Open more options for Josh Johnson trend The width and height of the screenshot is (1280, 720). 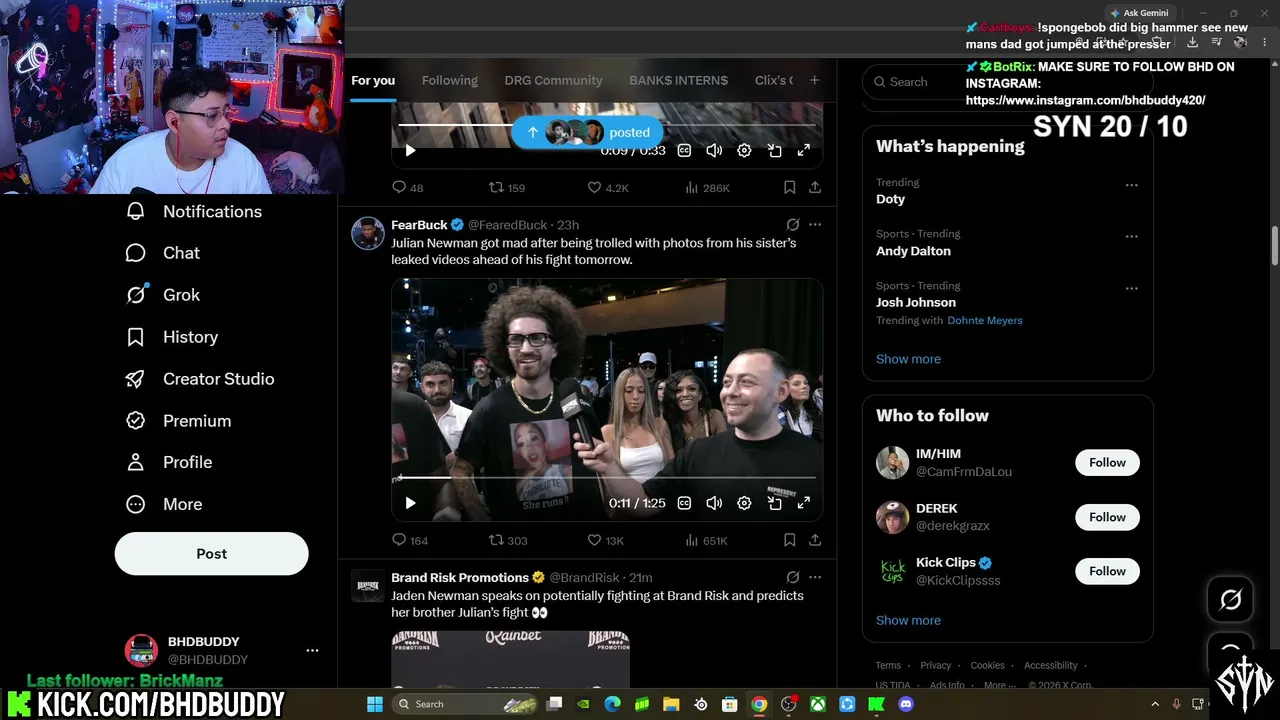point(1131,288)
